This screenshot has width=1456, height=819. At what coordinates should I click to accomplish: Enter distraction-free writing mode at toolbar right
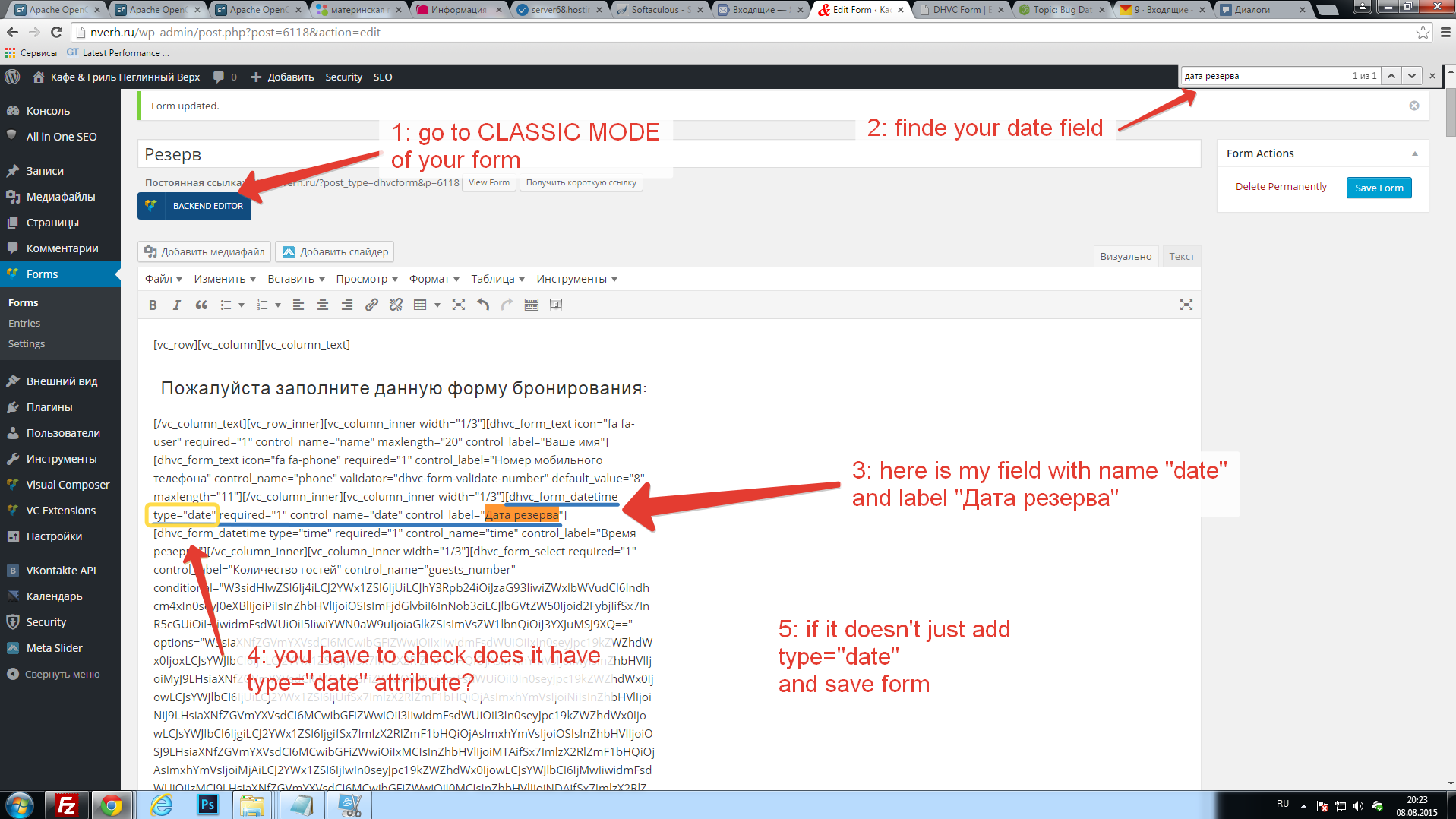tap(1186, 305)
